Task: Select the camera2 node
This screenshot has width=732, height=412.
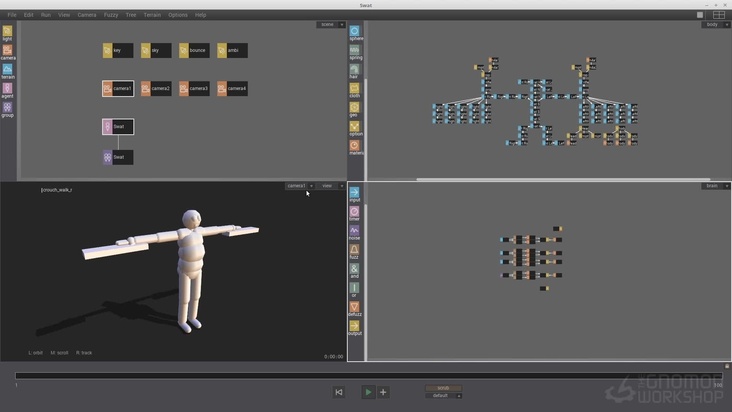Action: click(156, 89)
